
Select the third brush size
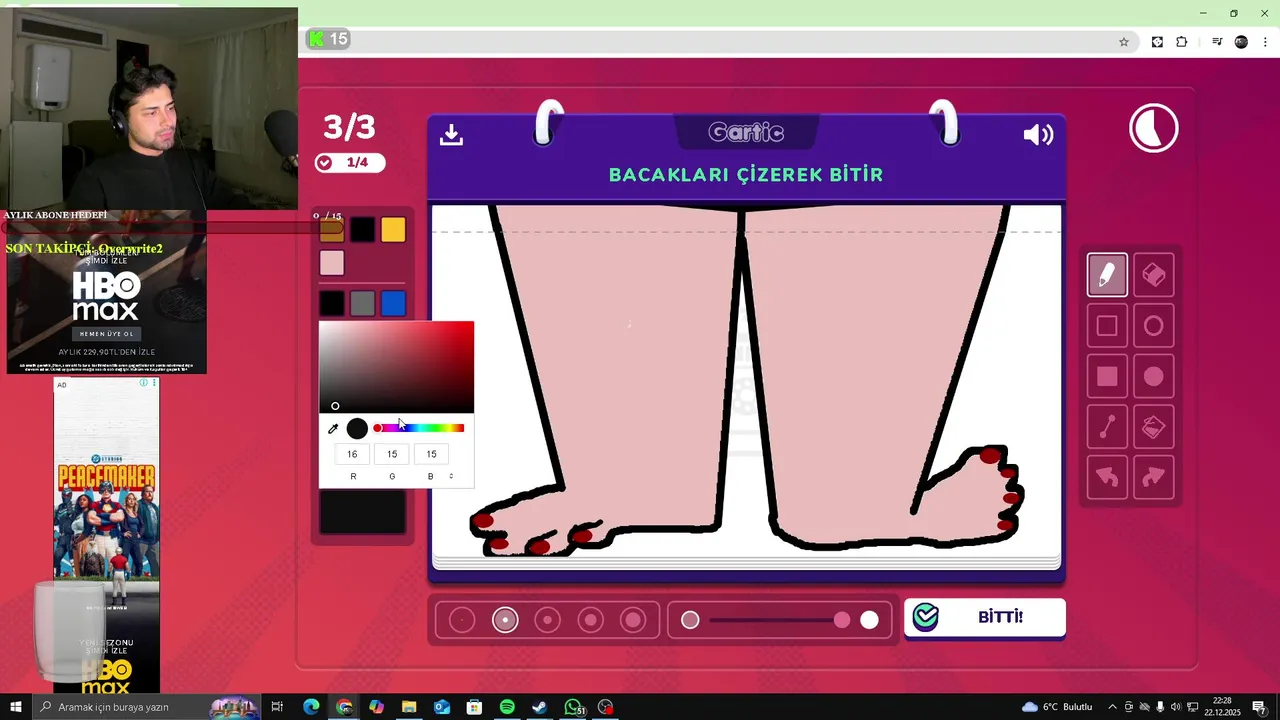[x=548, y=620]
